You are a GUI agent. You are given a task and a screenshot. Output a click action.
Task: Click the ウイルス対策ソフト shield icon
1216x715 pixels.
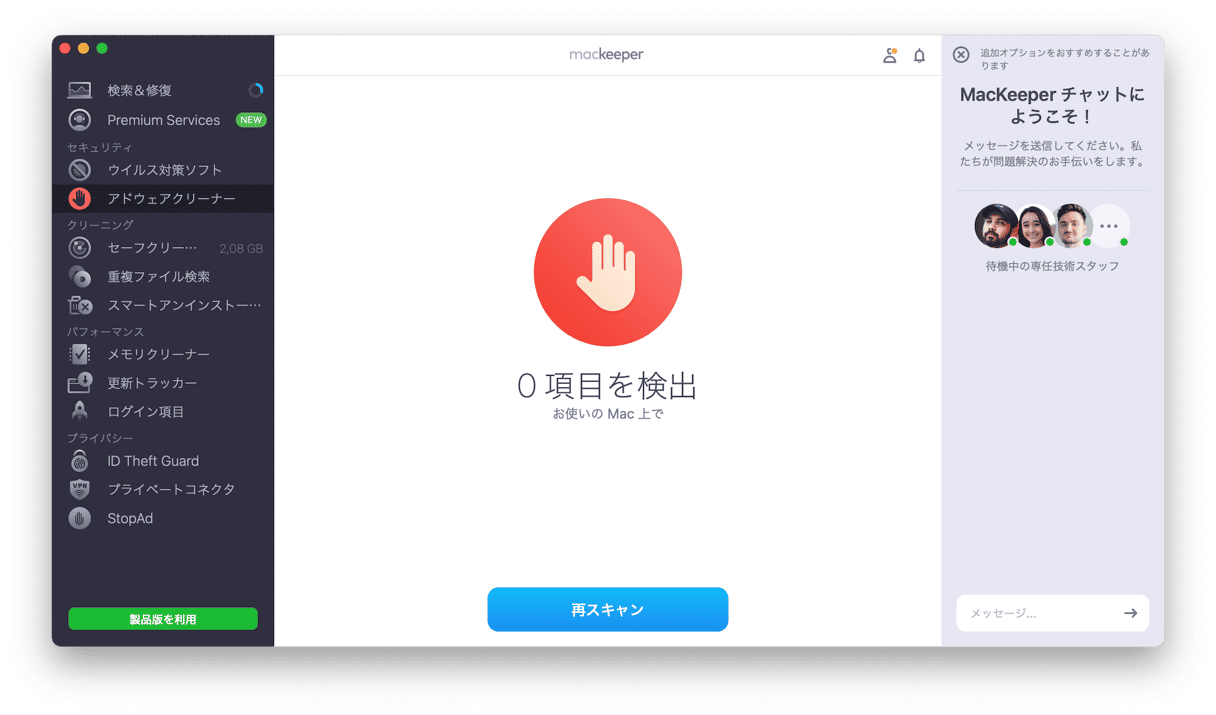coord(80,170)
